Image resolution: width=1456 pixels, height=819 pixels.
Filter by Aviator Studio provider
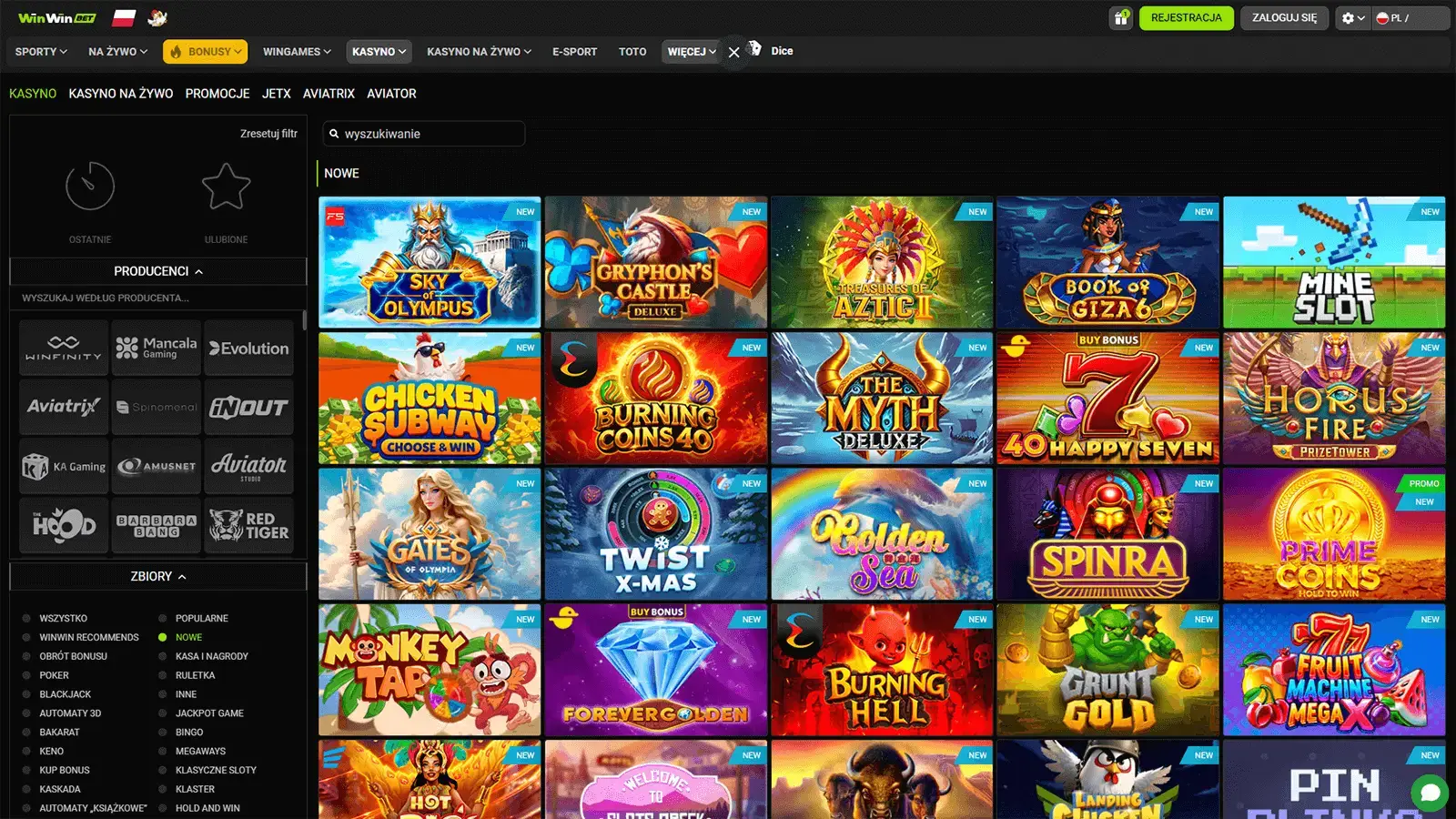point(248,466)
